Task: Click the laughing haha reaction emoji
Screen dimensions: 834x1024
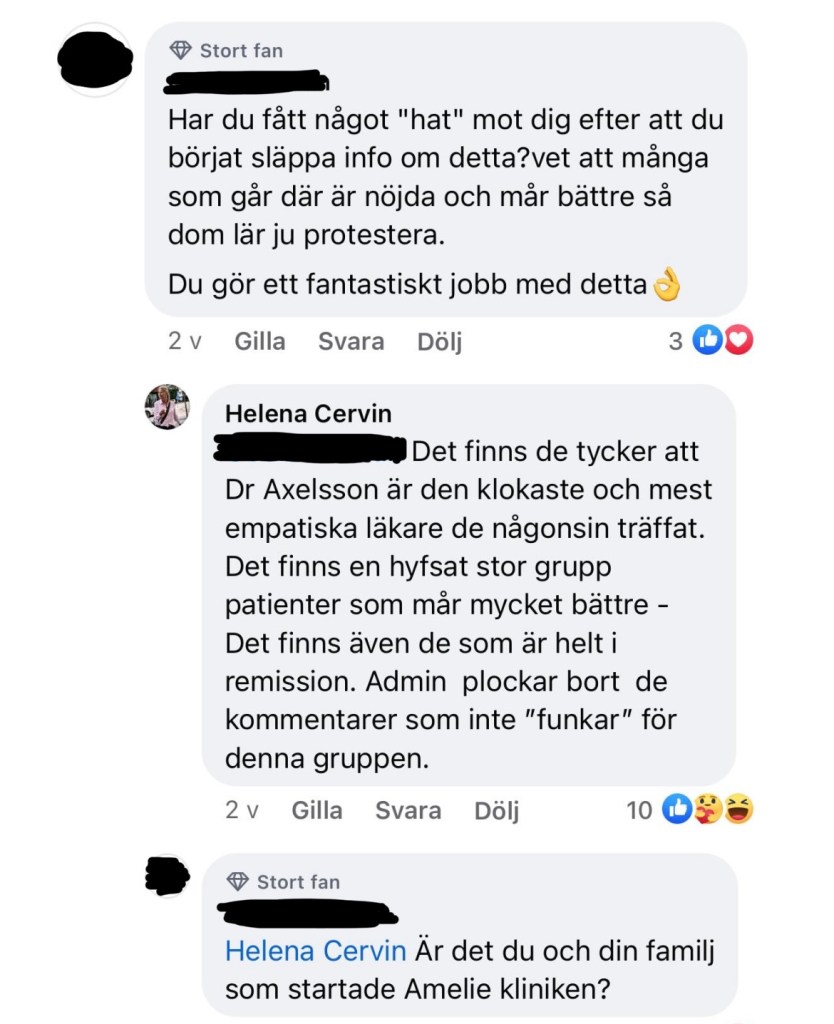Action: (739, 809)
